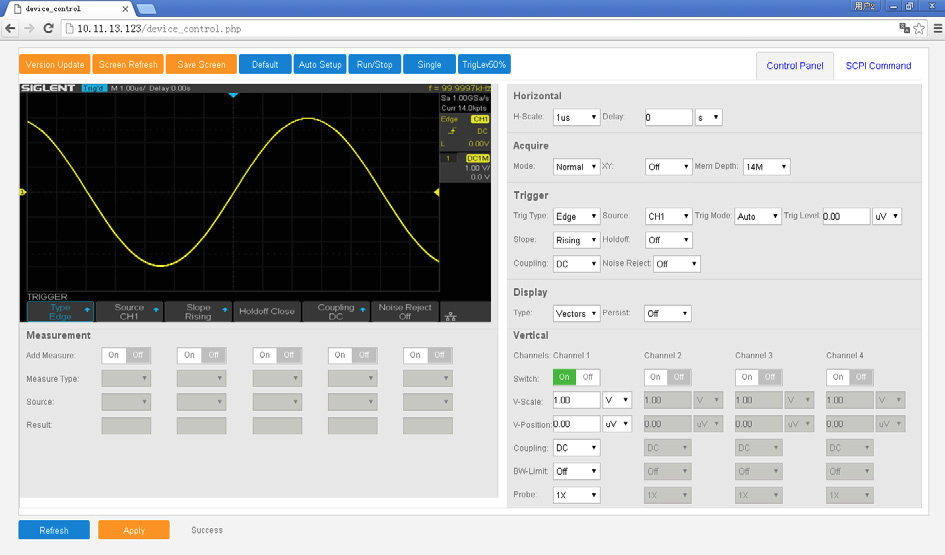The height and width of the screenshot is (555, 945).
Task: Open the XY dropdown
Action: 668,167
